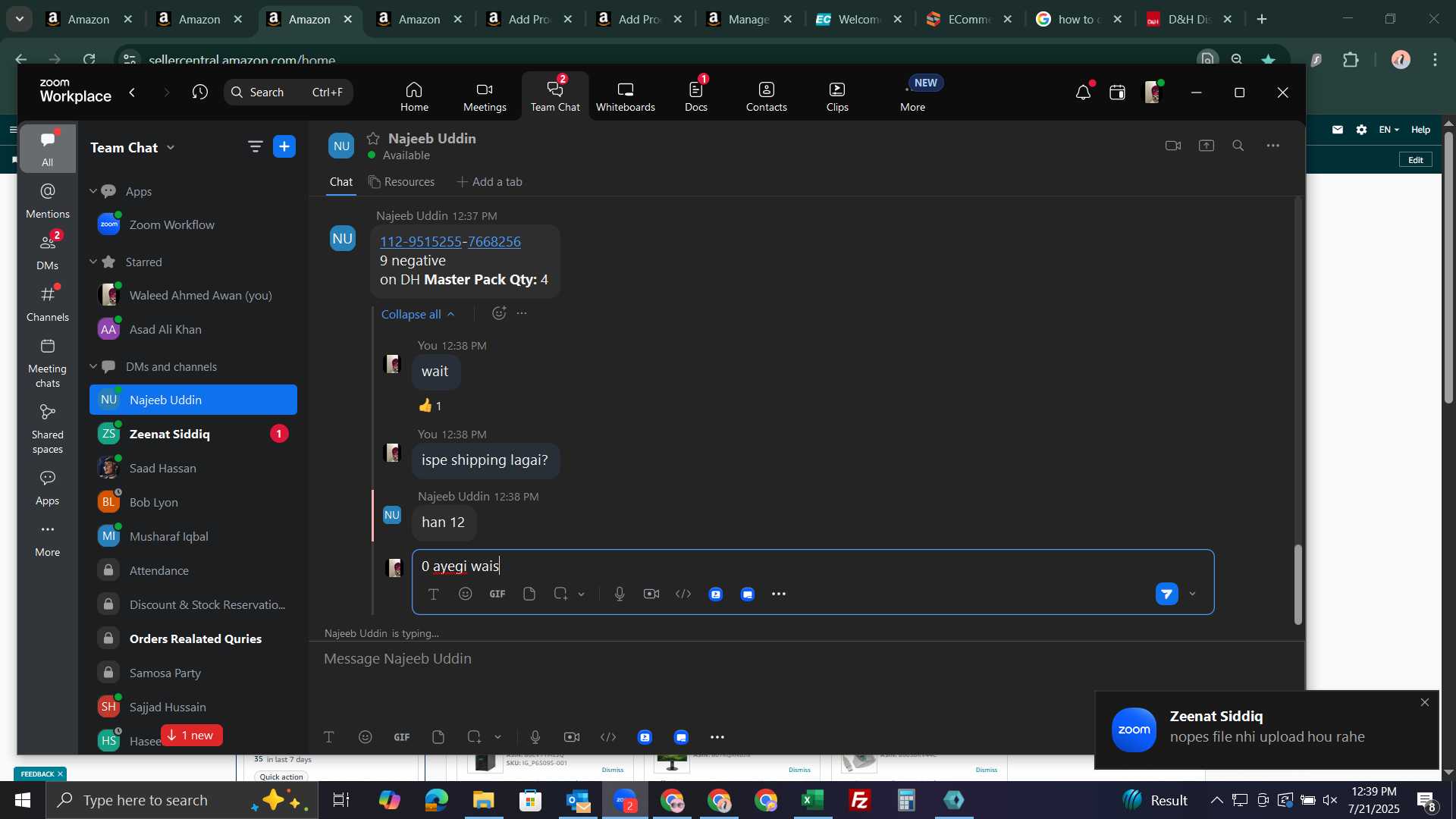
Task: Open Meetings tab in Zoom
Action: (485, 96)
